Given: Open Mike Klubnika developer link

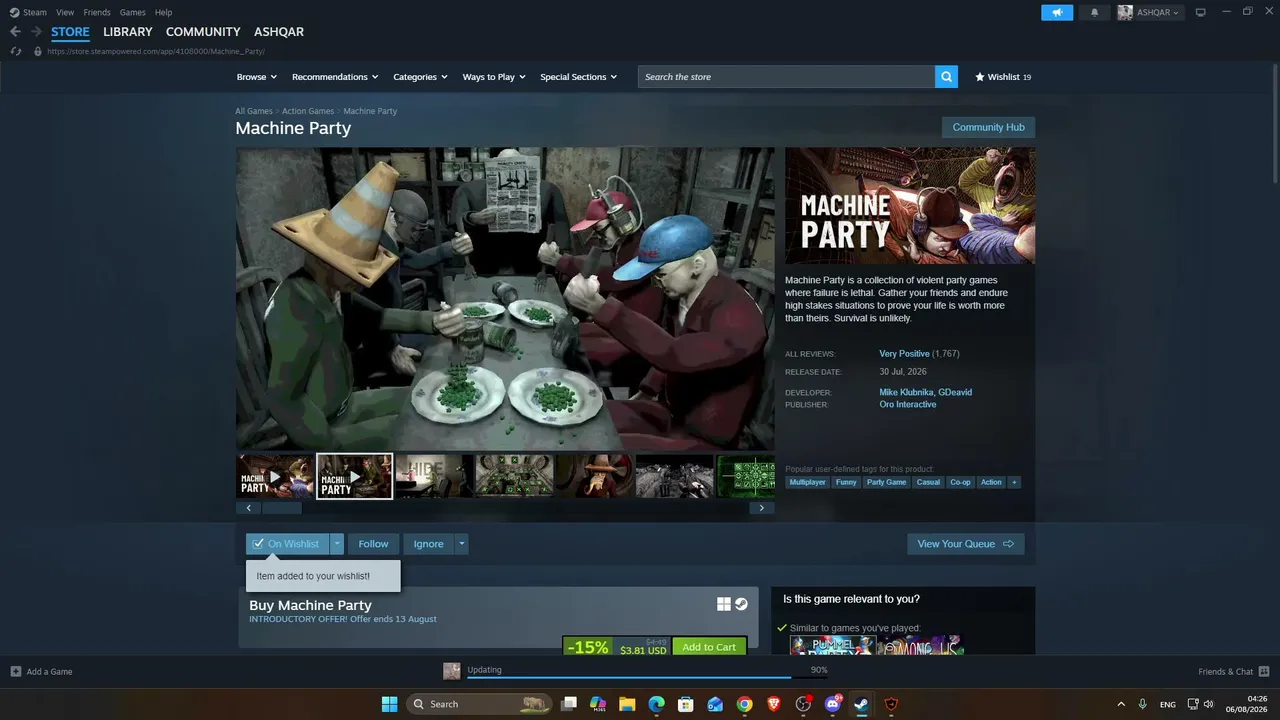Looking at the screenshot, I should [906, 392].
